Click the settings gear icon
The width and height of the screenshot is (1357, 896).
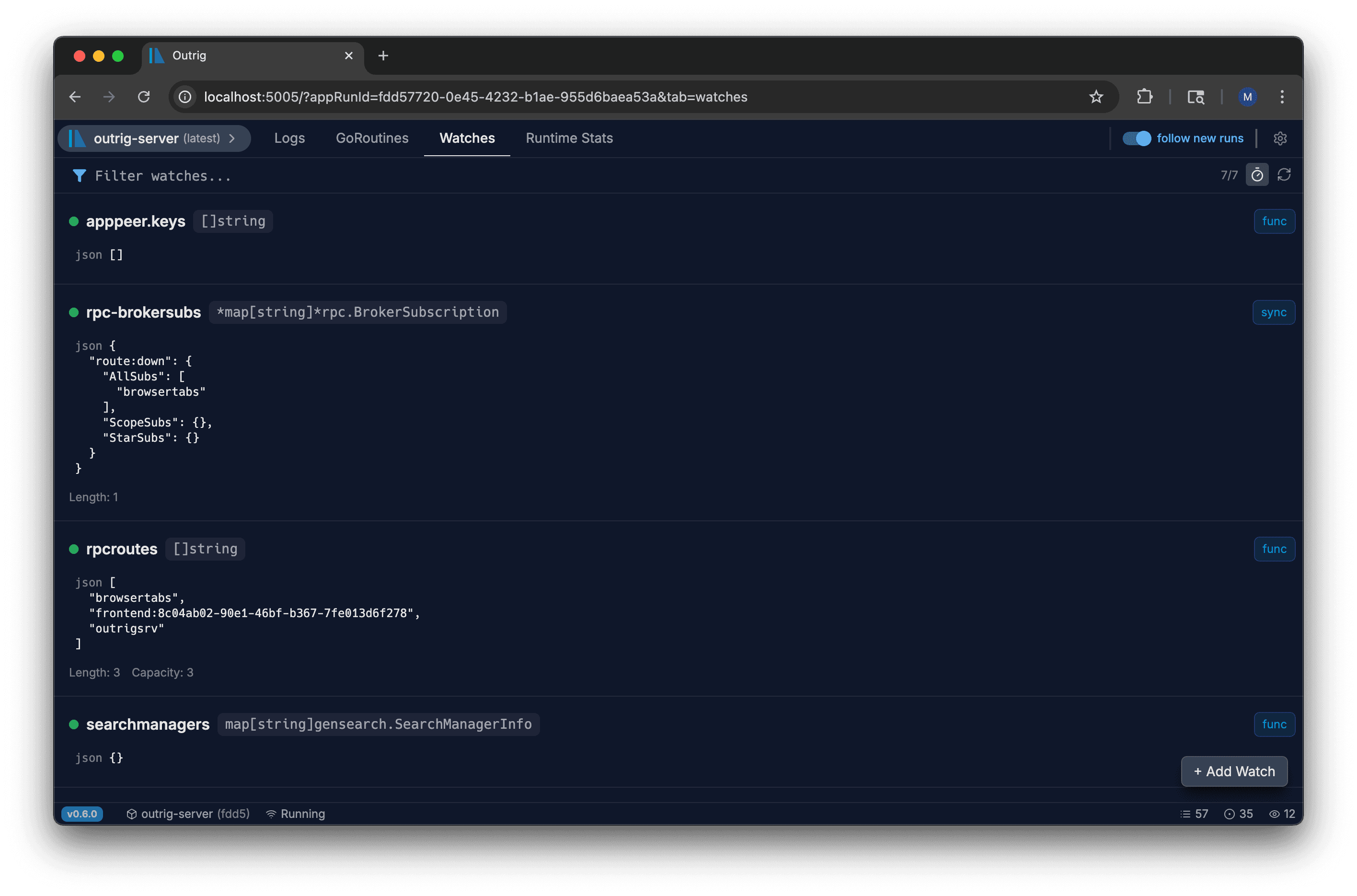(1280, 138)
